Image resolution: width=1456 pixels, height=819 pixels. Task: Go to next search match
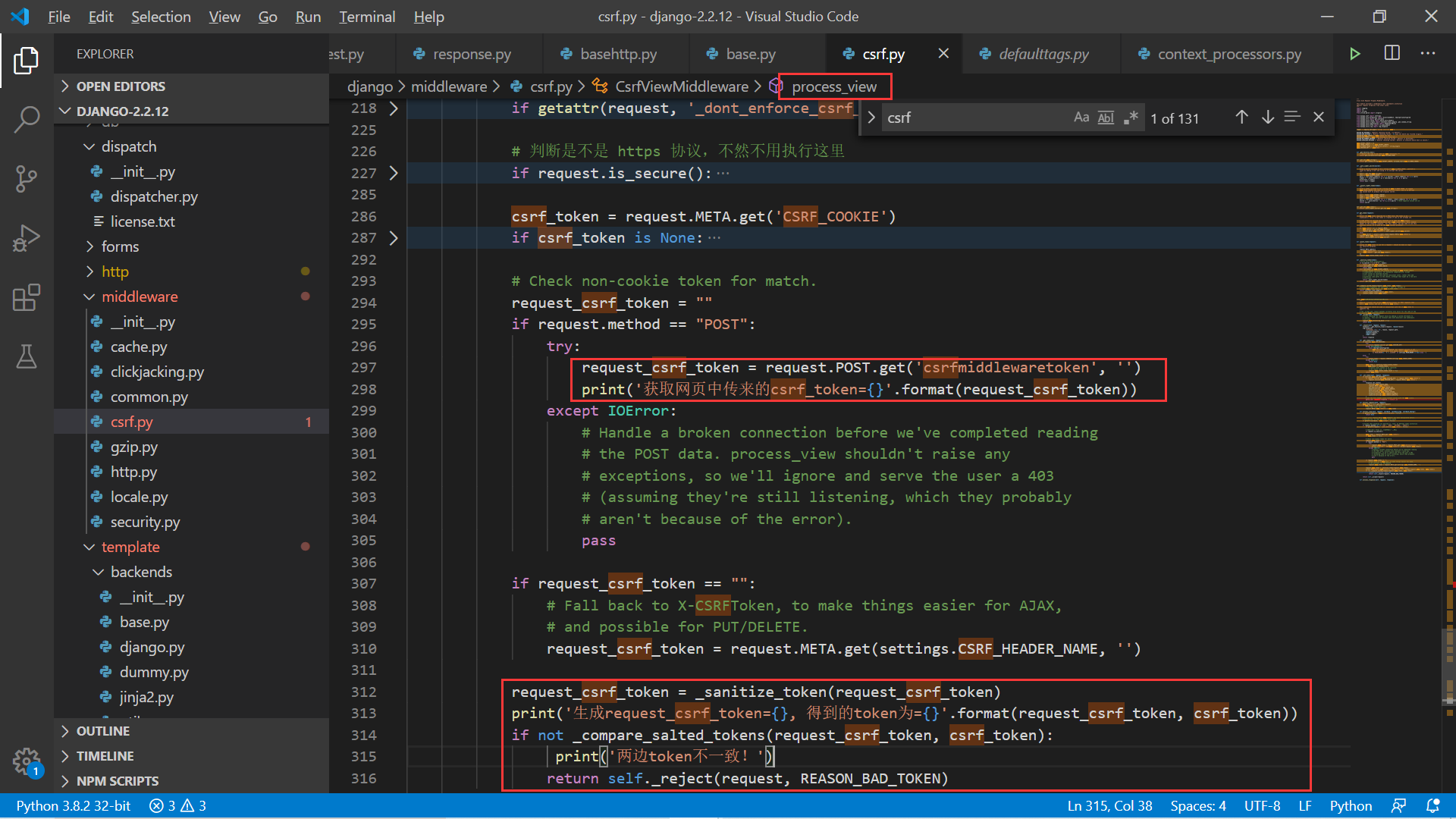tap(1267, 118)
